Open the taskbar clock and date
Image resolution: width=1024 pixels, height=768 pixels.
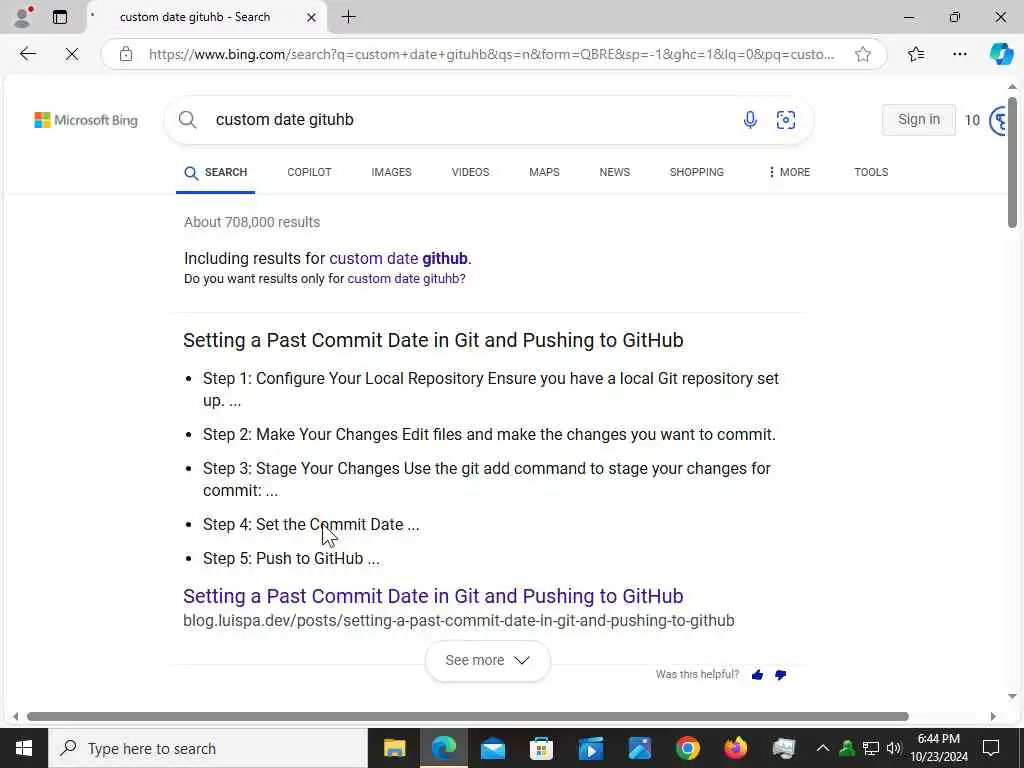[x=938, y=748]
